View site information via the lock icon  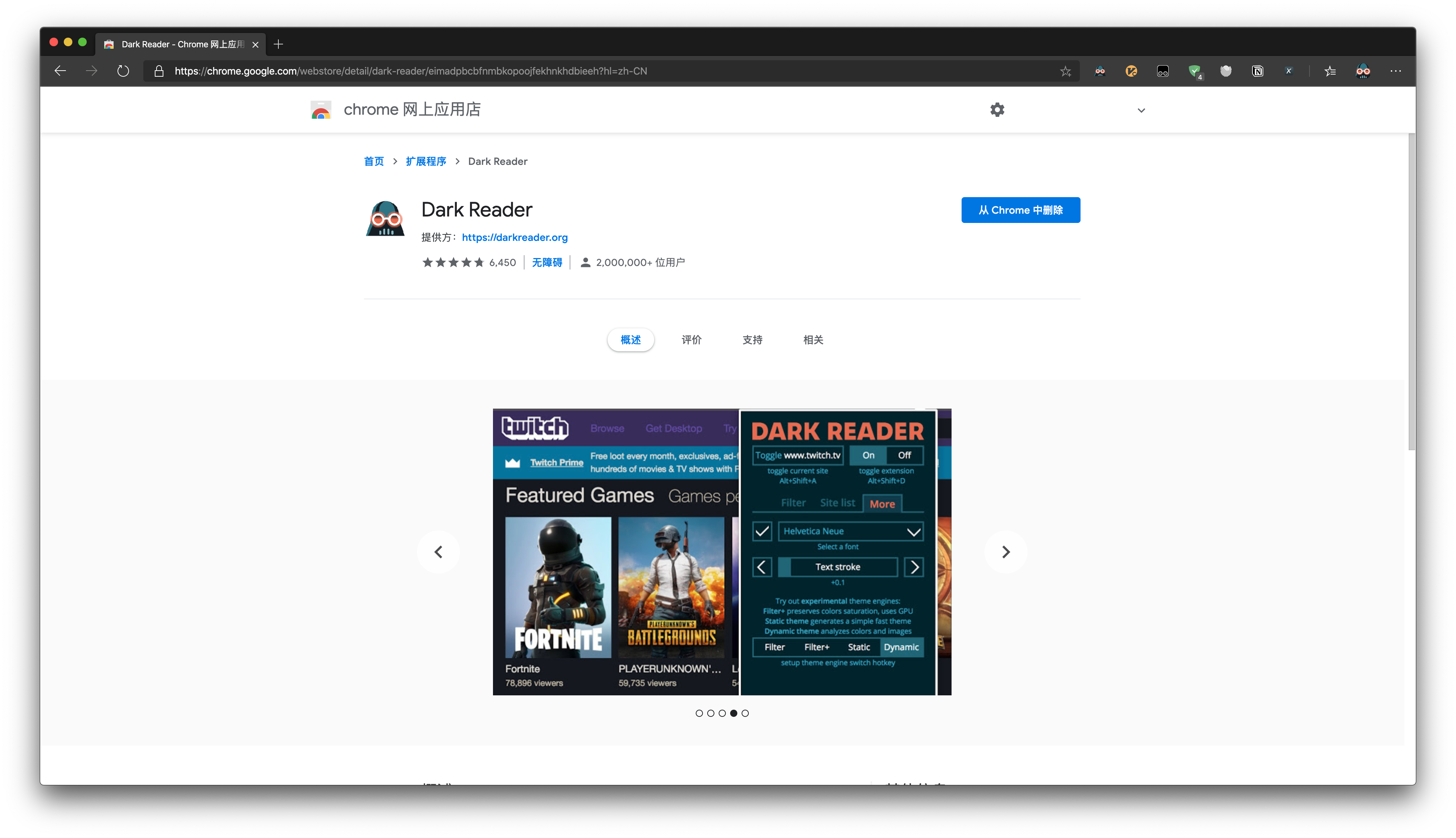tap(159, 71)
